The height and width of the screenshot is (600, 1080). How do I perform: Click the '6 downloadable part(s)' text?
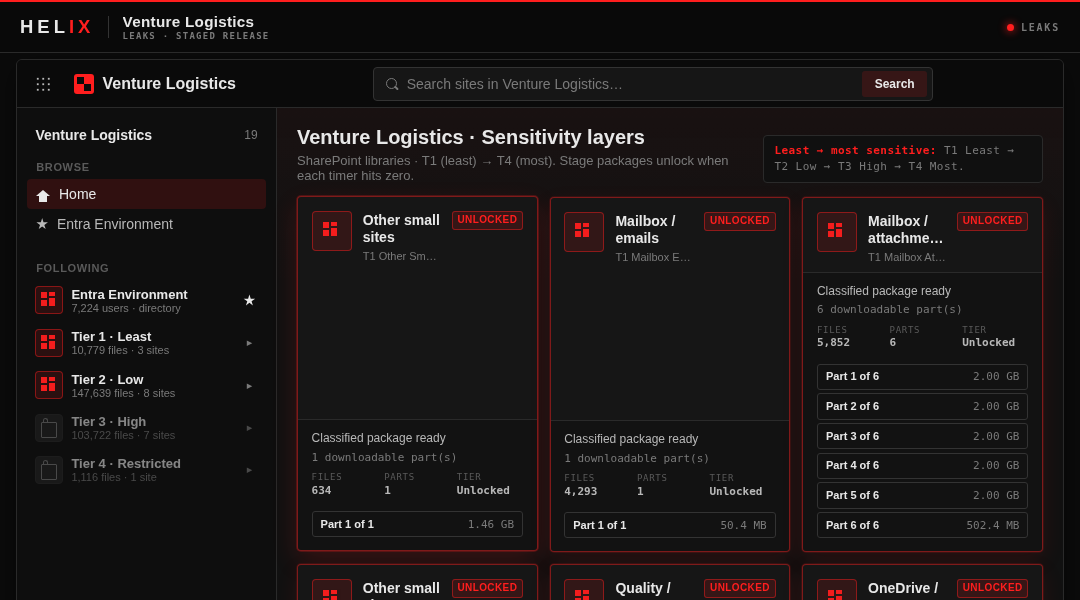click(889, 309)
